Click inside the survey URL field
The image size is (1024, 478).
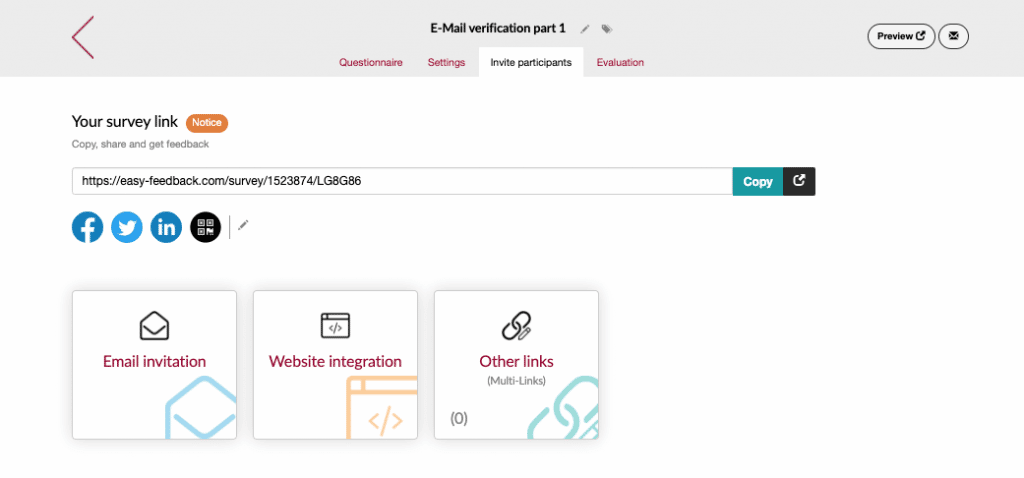click(x=402, y=182)
